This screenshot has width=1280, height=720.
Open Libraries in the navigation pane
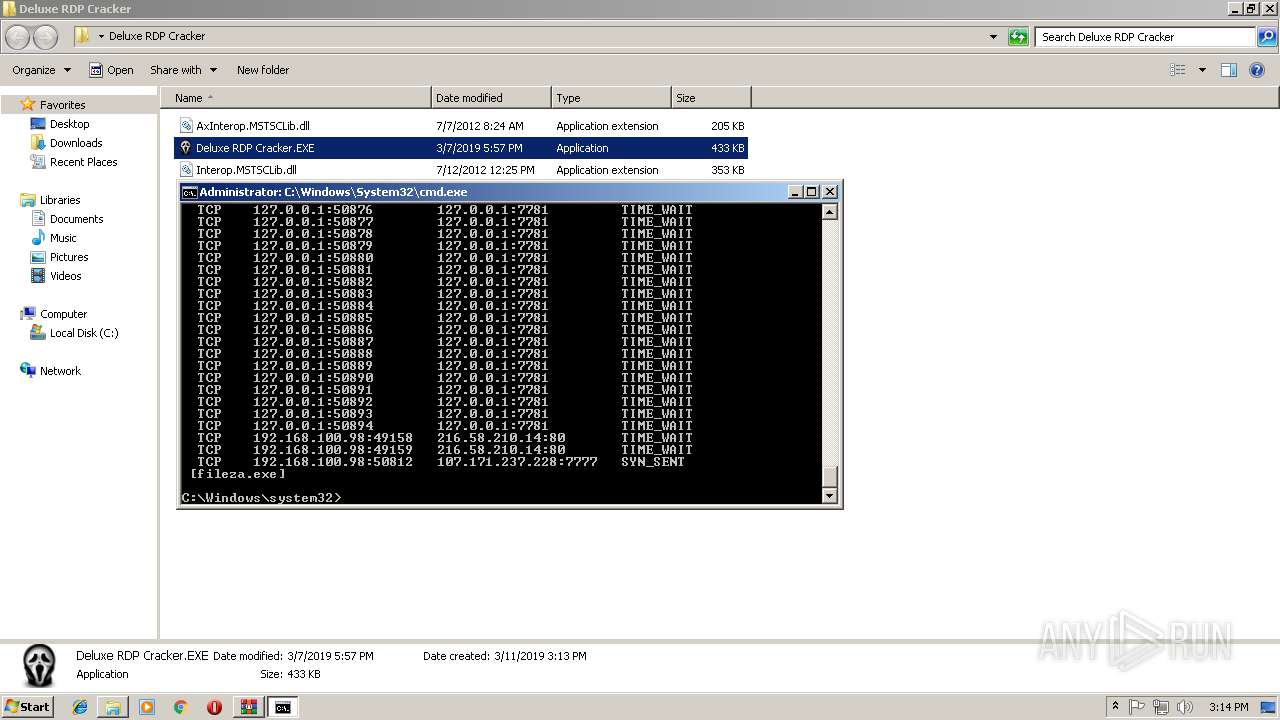click(x=60, y=200)
